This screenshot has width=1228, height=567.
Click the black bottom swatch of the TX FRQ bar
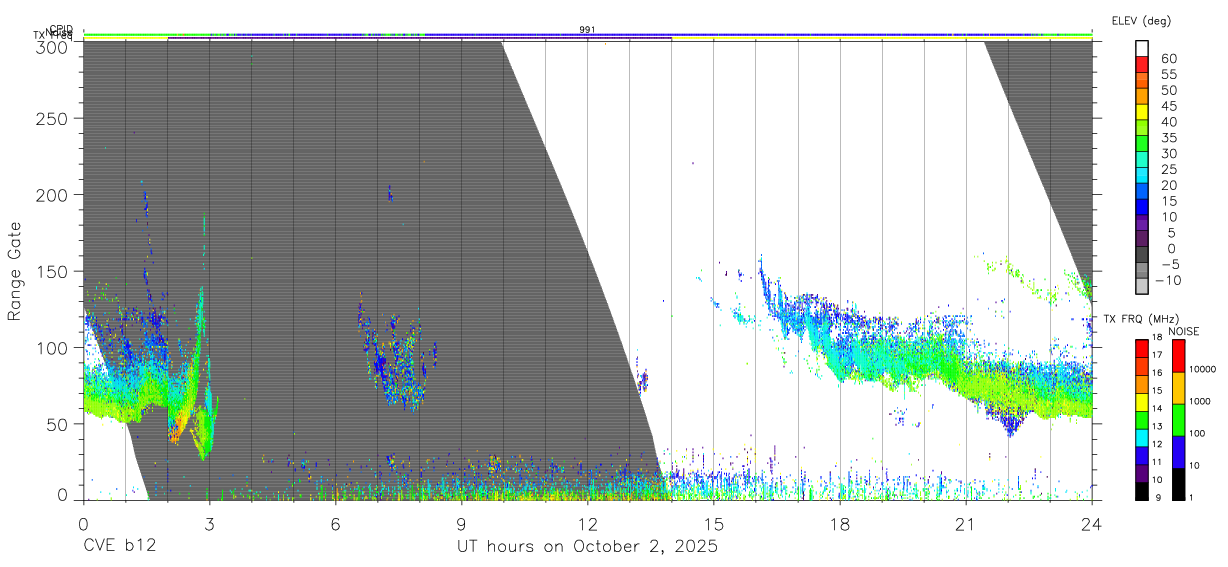coord(1142,489)
